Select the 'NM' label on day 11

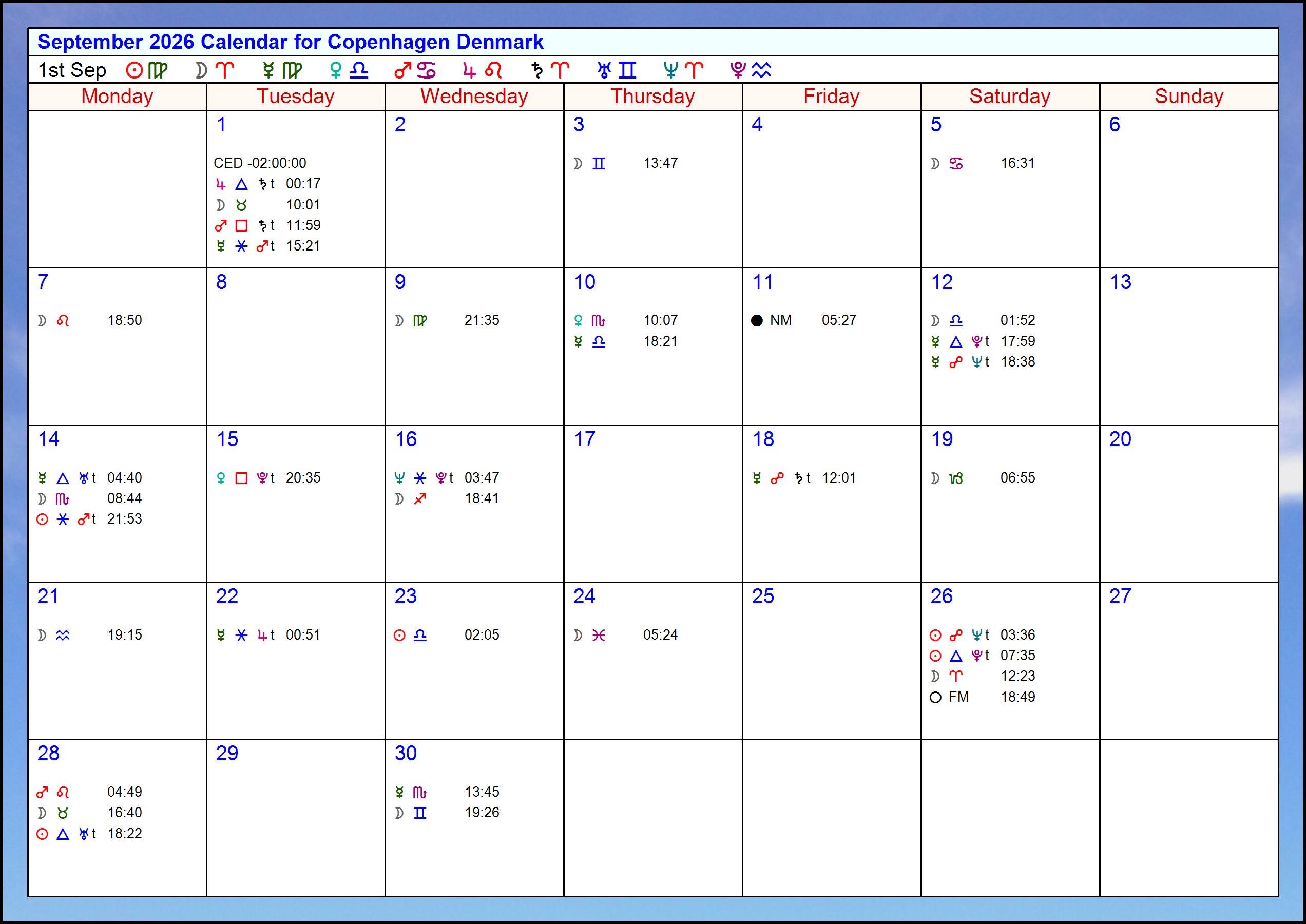click(781, 320)
